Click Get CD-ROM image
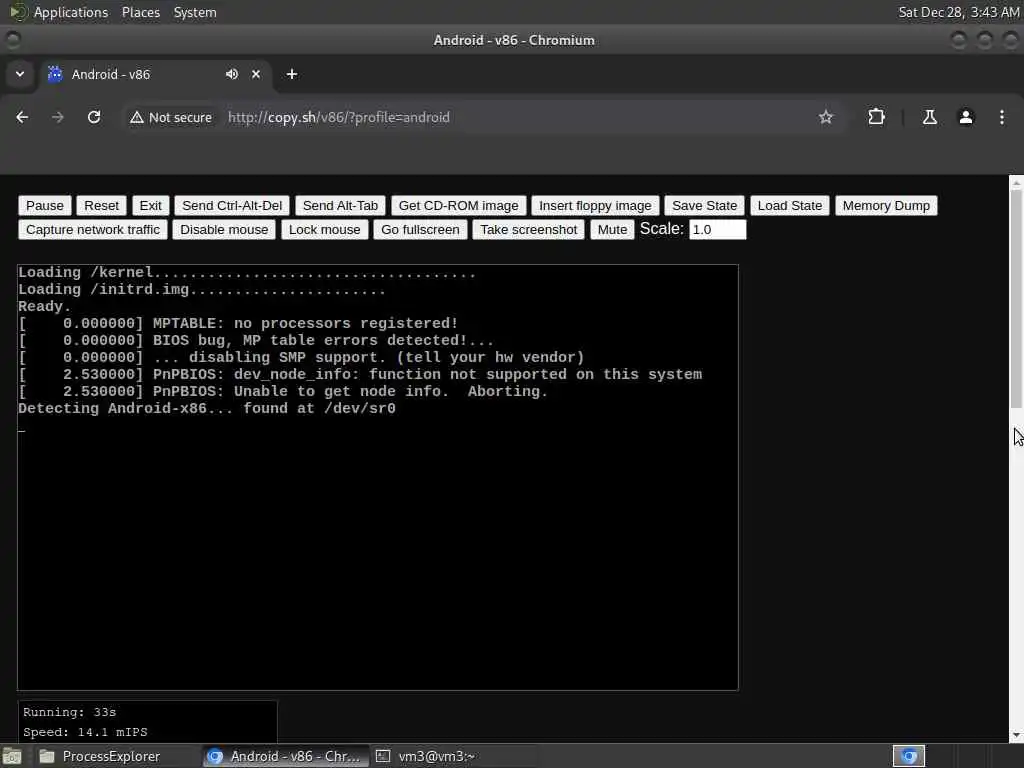The image size is (1024, 768). 458,206
